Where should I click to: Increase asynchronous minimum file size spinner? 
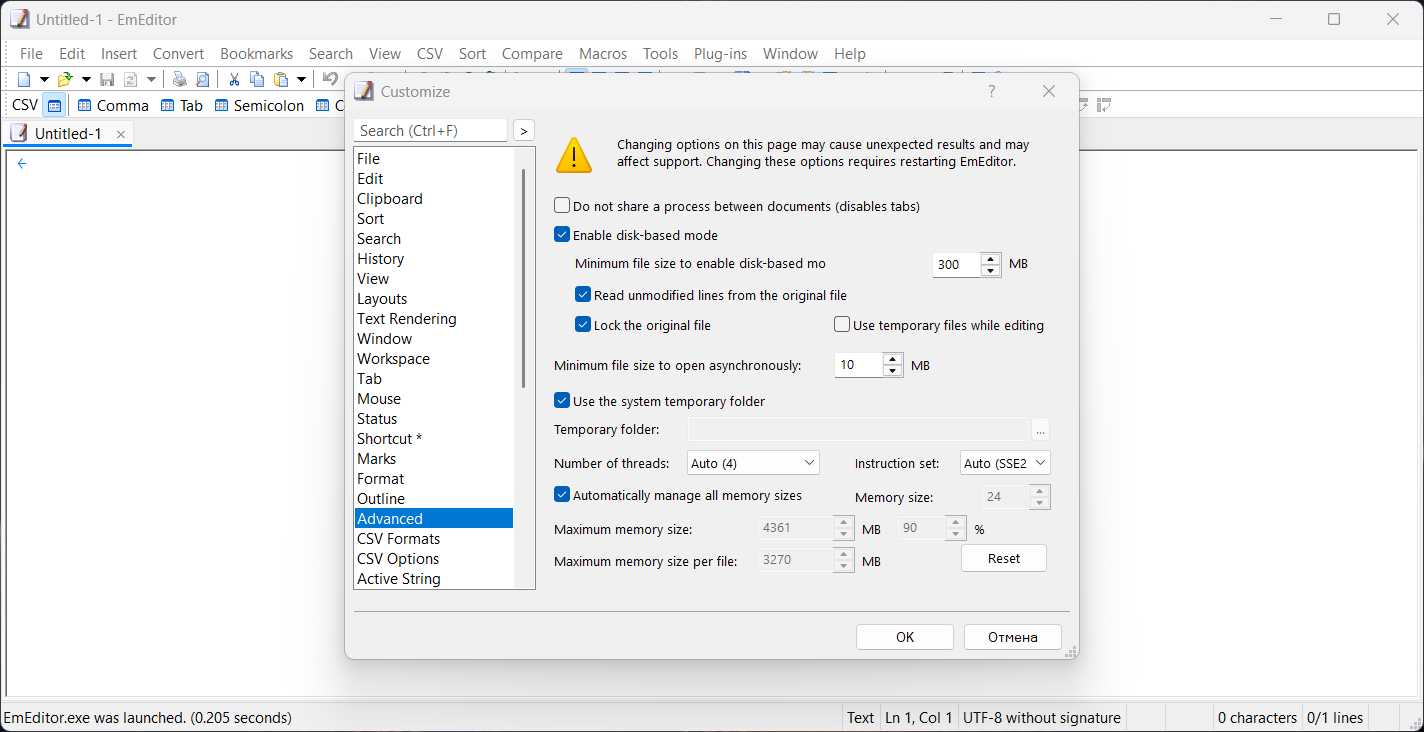click(893, 359)
